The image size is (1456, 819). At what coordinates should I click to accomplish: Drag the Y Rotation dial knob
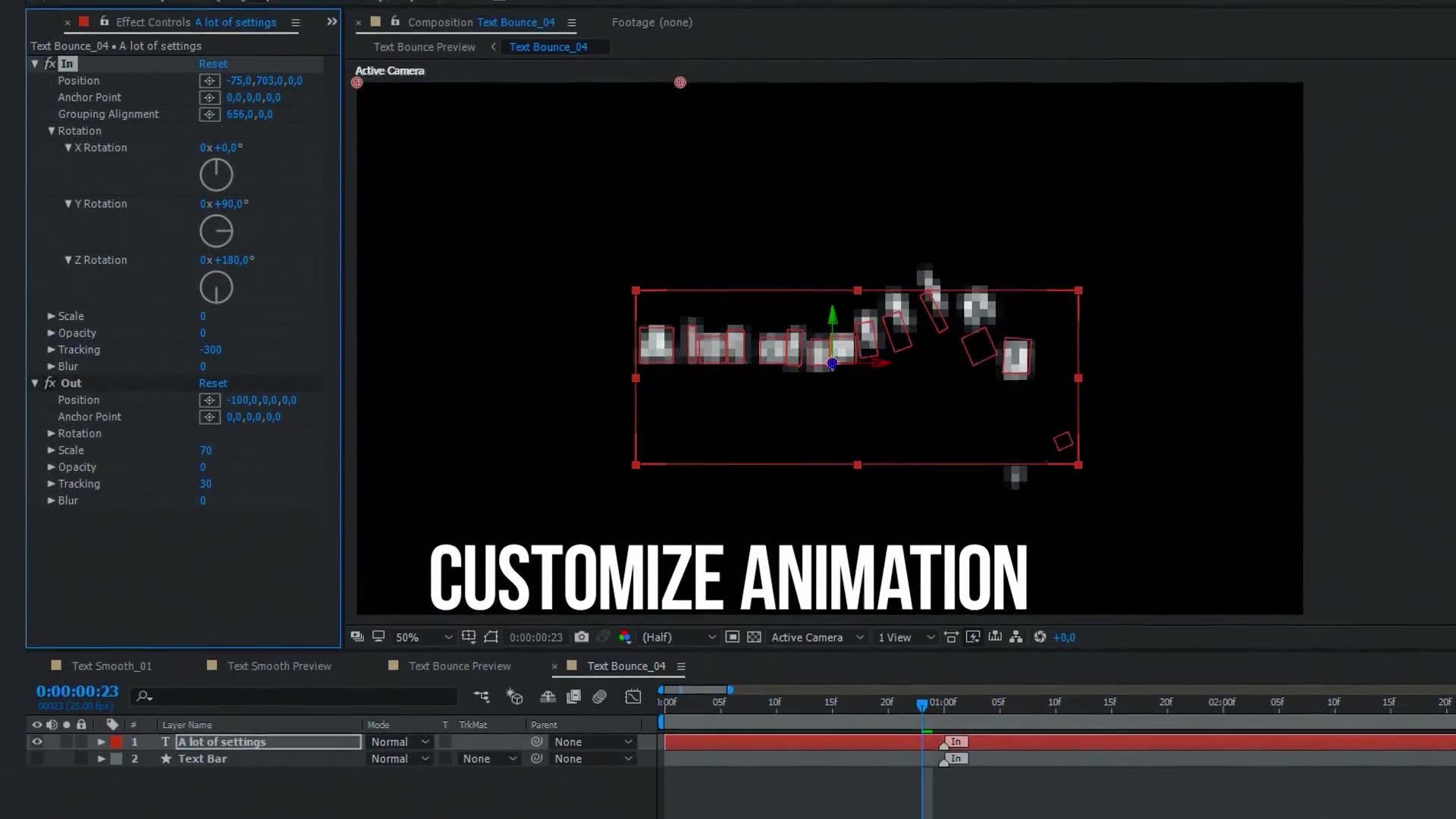click(x=216, y=231)
